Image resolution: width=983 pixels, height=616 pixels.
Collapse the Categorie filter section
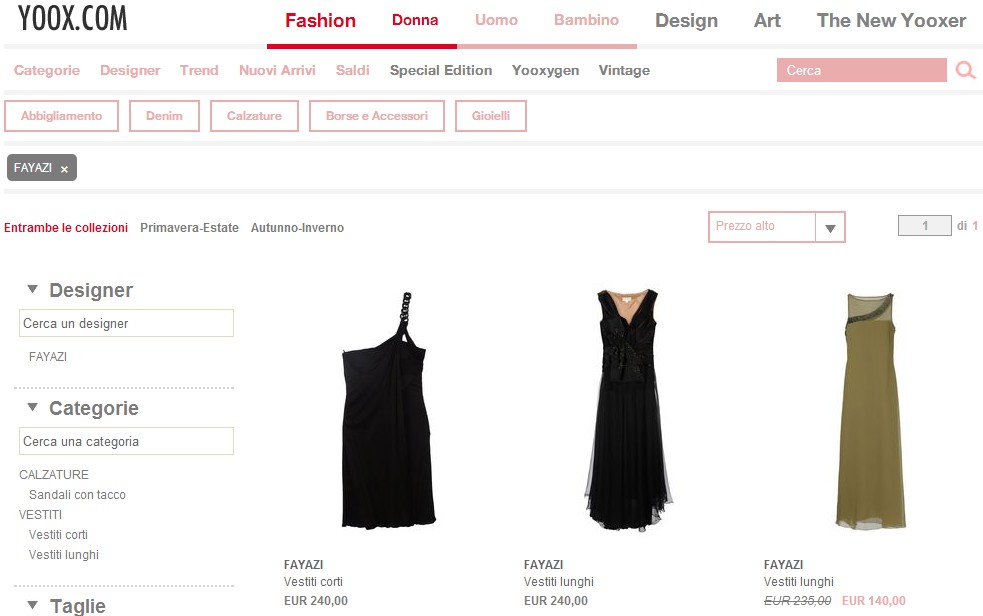pyautogui.click(x=33, y=407)
